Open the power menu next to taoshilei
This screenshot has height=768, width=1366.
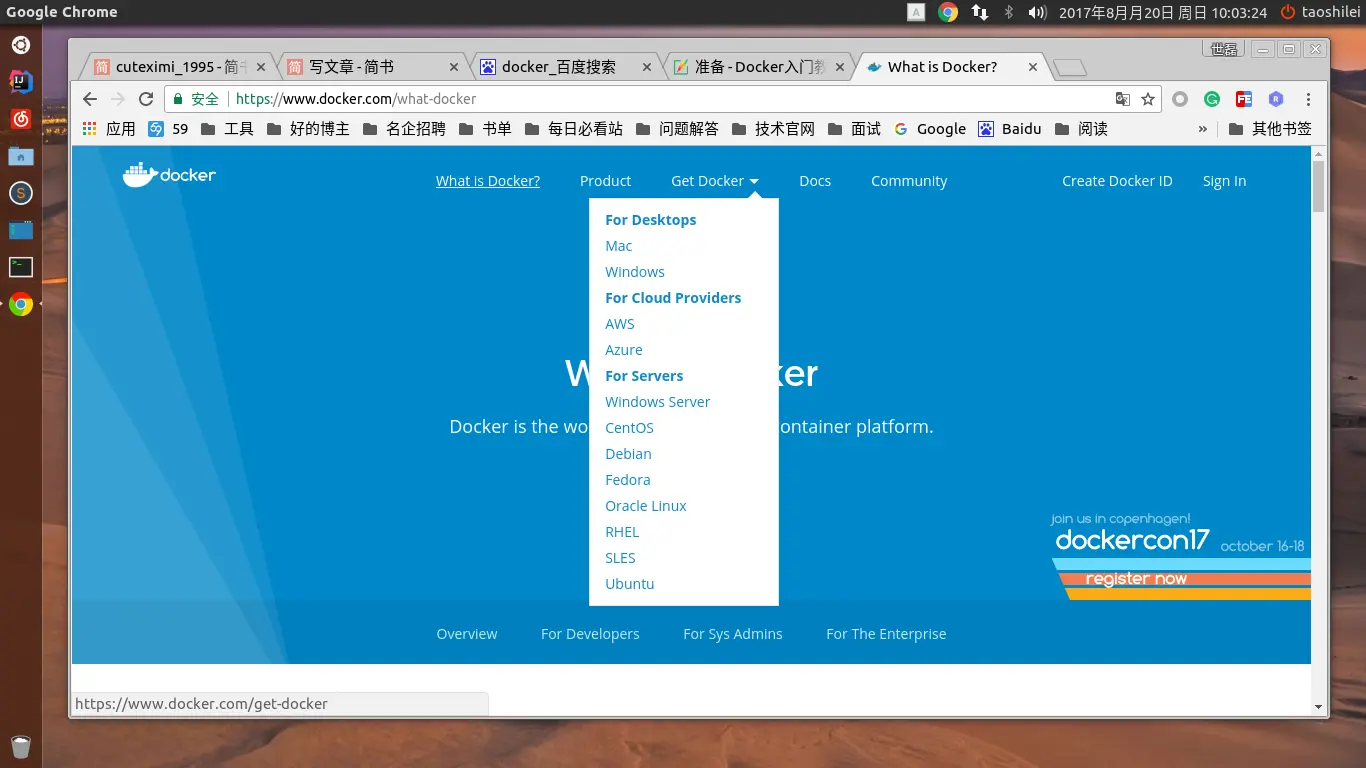coord(1288,12)
